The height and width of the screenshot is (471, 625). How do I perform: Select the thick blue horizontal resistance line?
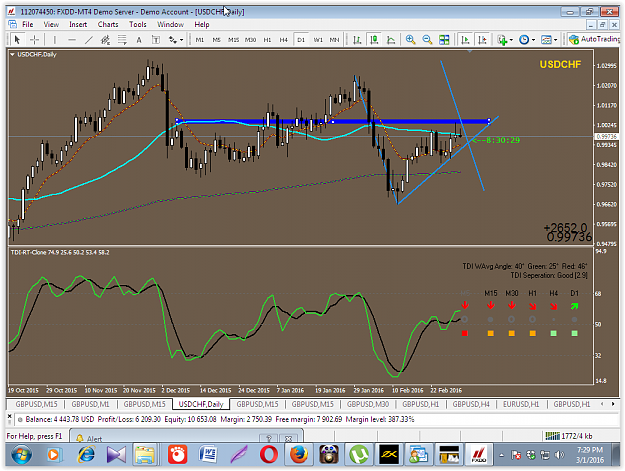pyautogui.click(x=333, y=121)
